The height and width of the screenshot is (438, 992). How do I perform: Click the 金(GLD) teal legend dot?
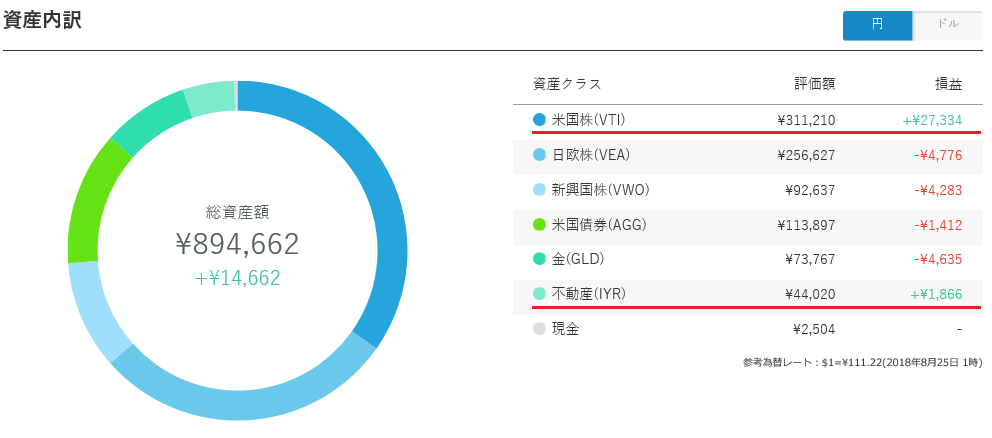coord(539,259)
